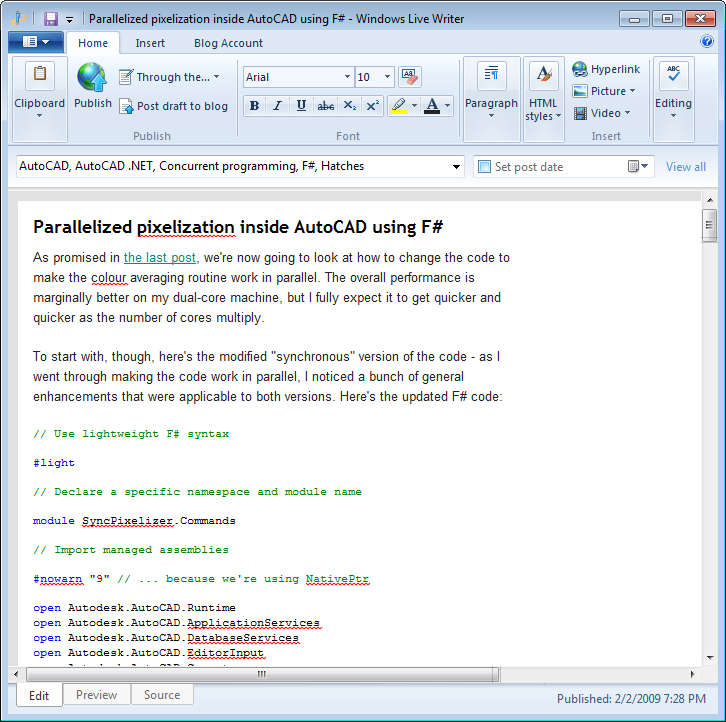Click the Clear formatting icon
The width and height of the screenshot is (726, 722).
tap(409, 77)
